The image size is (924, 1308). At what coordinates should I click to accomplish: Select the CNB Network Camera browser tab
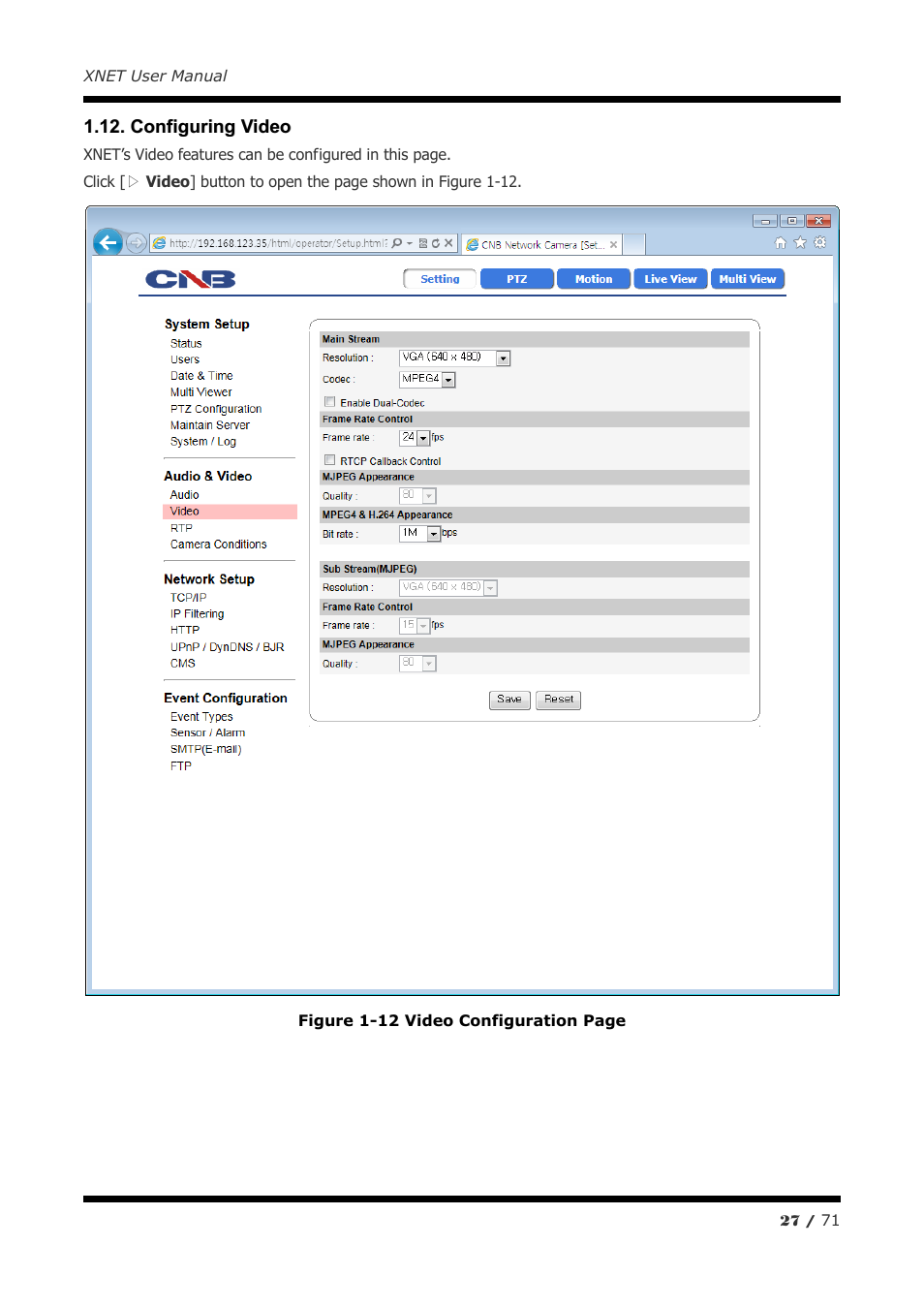(x=540, y=245)
